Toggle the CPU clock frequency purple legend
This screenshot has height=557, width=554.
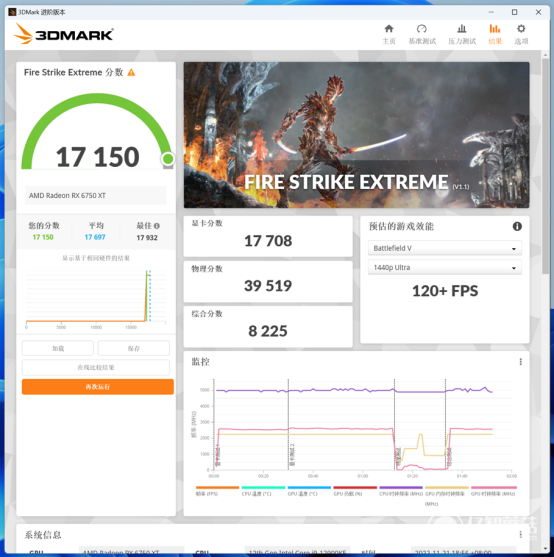(x=401, y=491)
